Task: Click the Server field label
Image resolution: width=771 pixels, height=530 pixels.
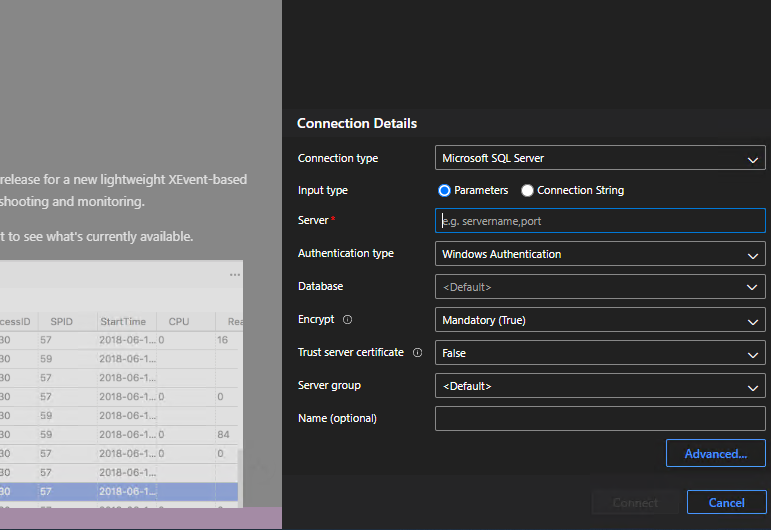Action: (313, 220)
